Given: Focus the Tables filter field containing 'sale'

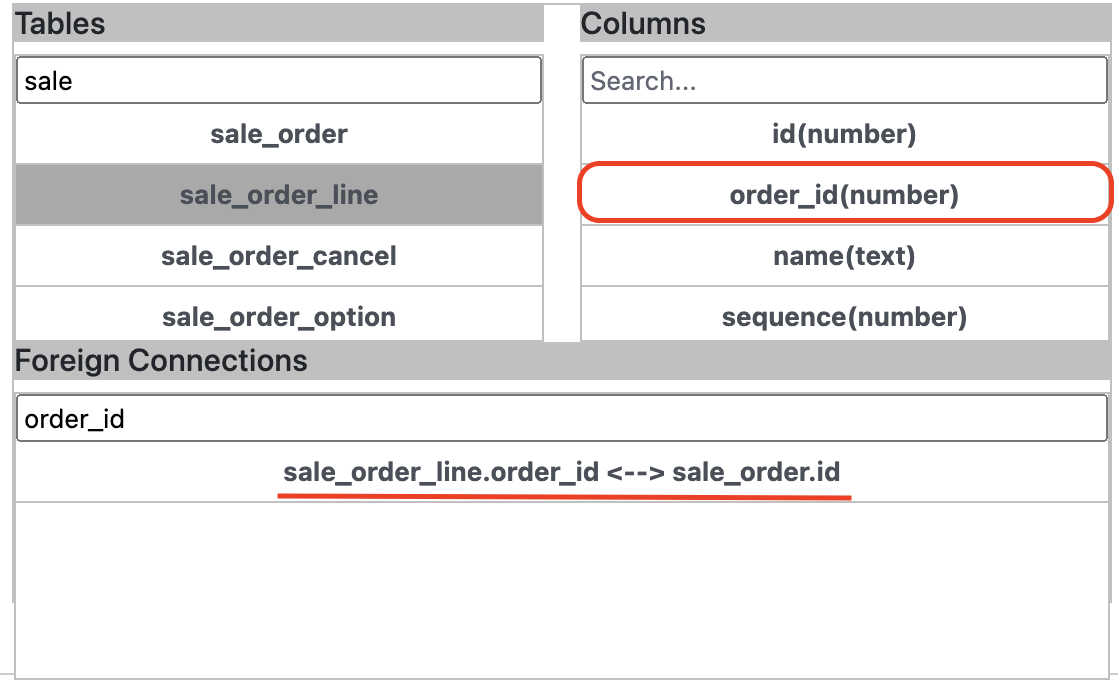Looking at the screenshot, I should [279, 81].
